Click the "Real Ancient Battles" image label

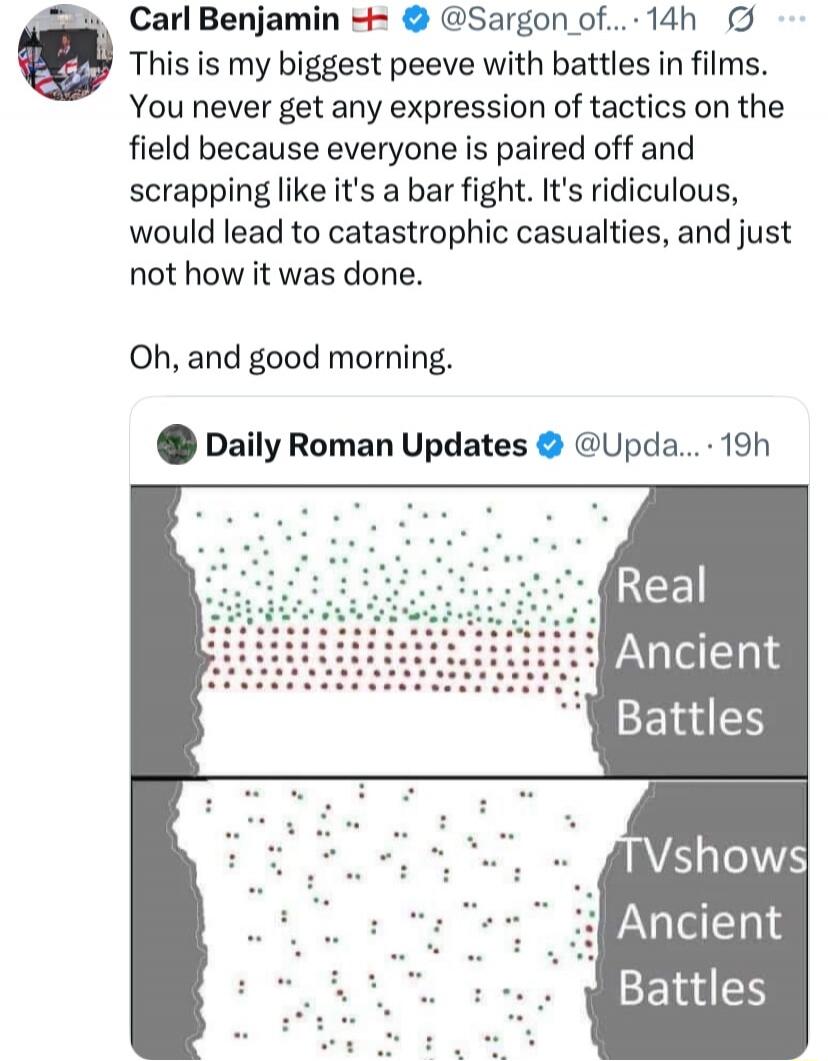tap(698, 651)
